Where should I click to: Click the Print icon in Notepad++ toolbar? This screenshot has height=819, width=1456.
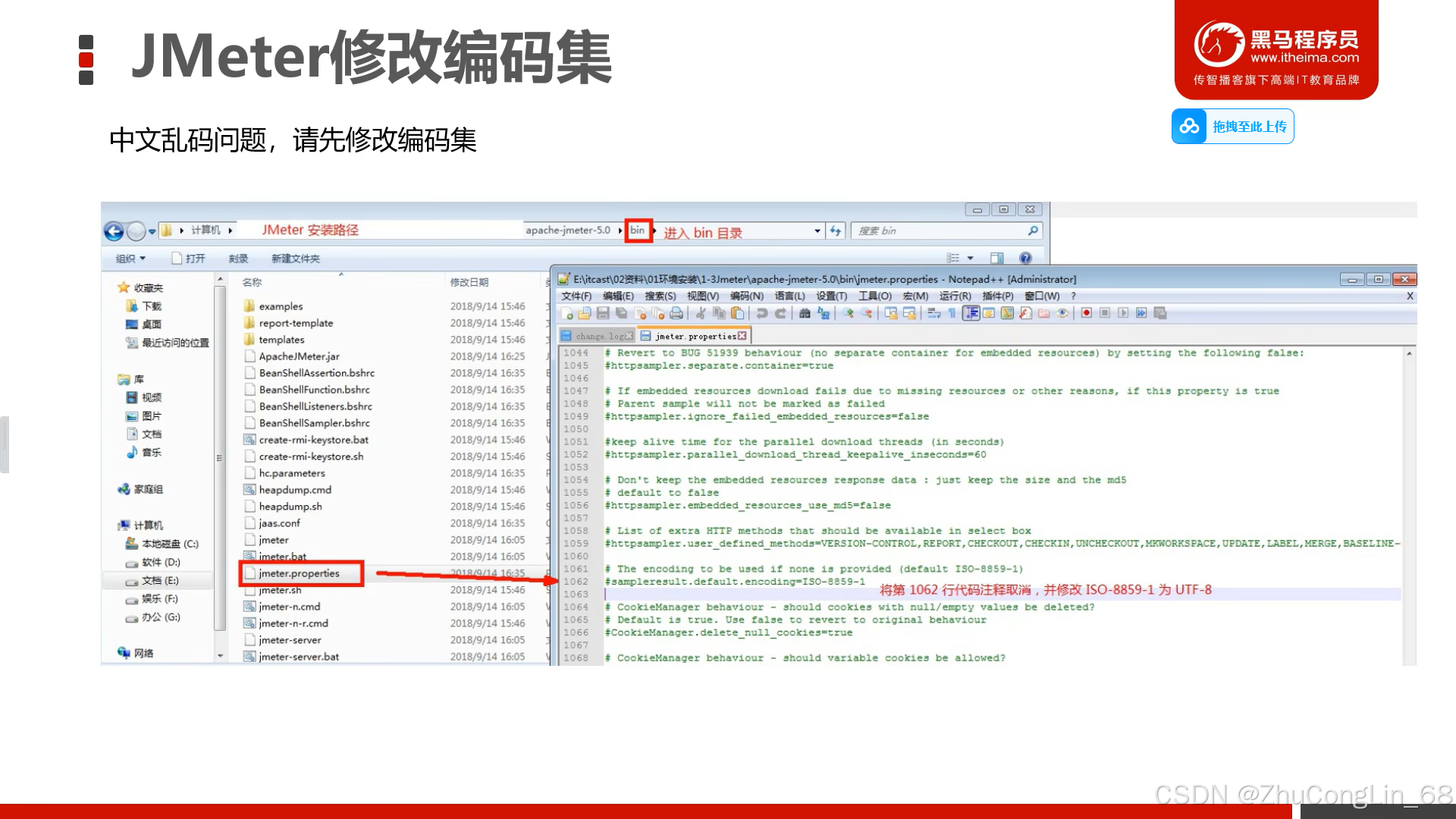[x=676, y=313]
